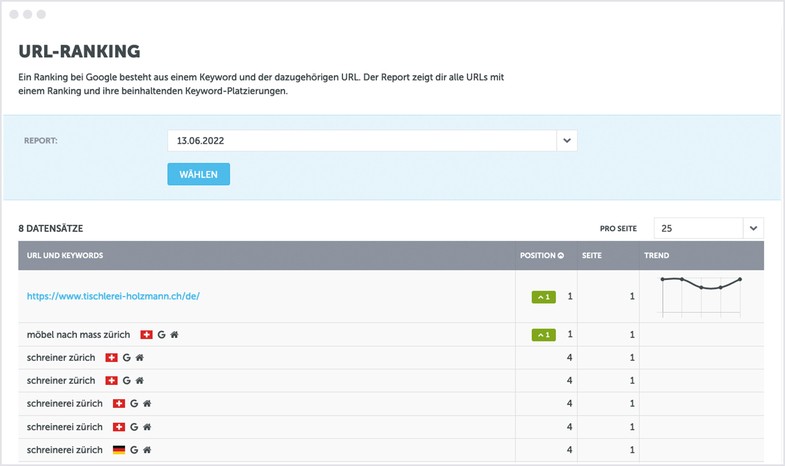
Task: Click Swiss flag in möbel nach mass zürich row
Action: 146,334
